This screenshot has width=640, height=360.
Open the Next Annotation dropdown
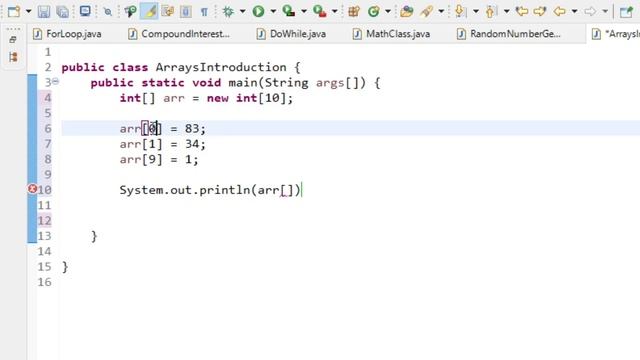pos(476,11)
